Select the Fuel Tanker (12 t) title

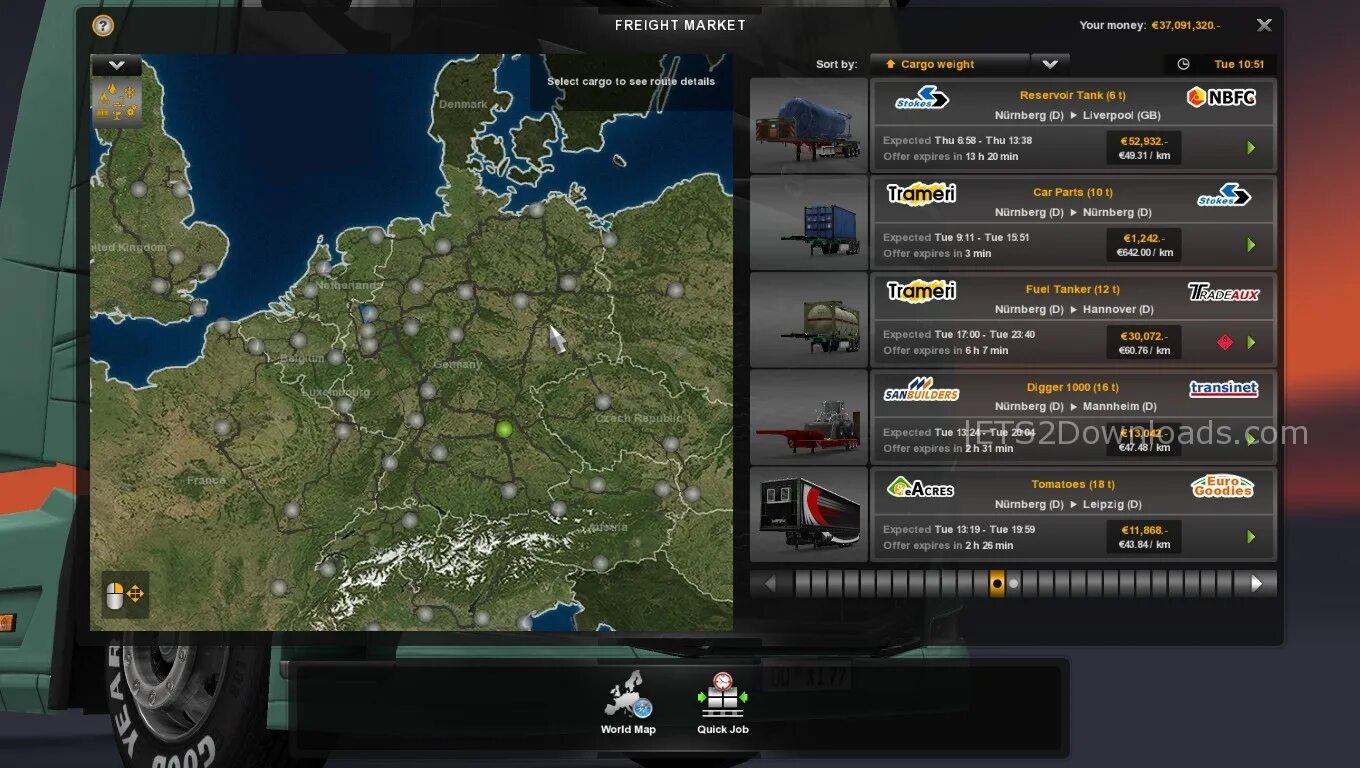click(x=1072, y=289)
